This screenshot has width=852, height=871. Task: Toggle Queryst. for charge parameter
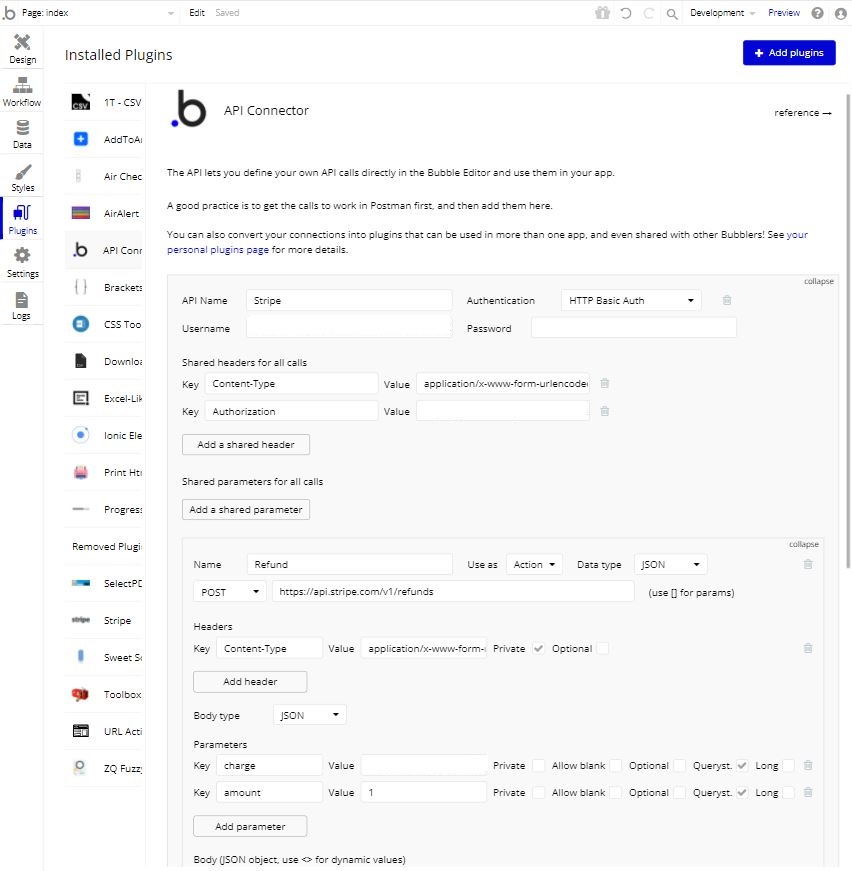click(742, 765)
